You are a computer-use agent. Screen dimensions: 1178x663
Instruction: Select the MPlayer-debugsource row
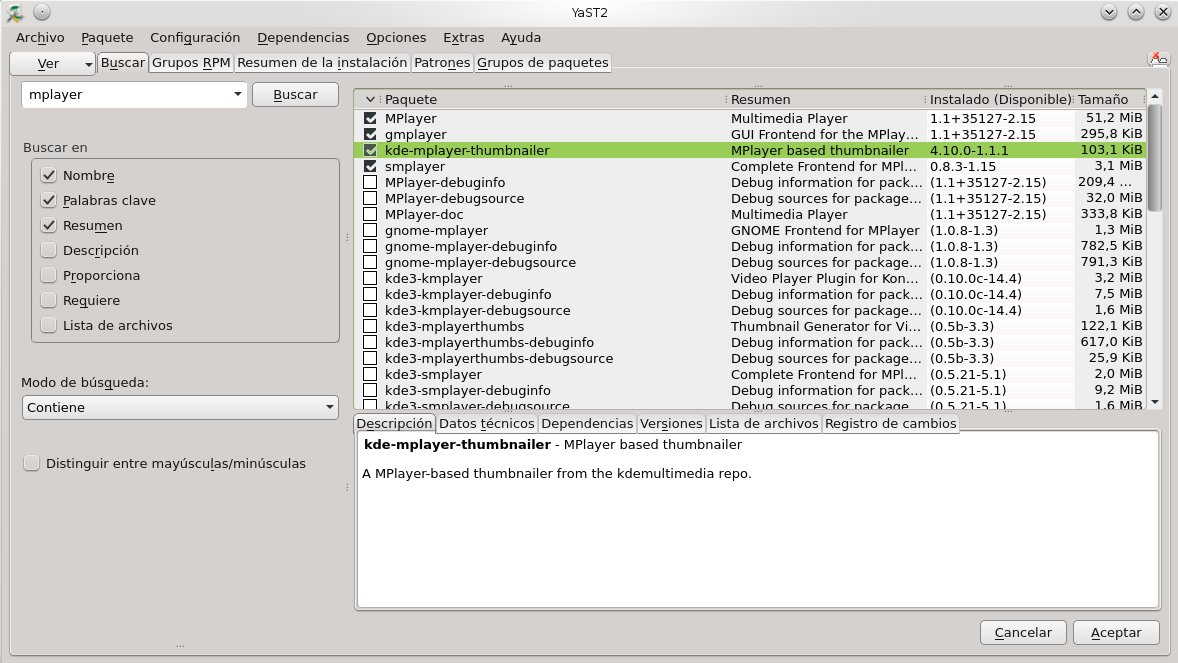pos(750,198)
